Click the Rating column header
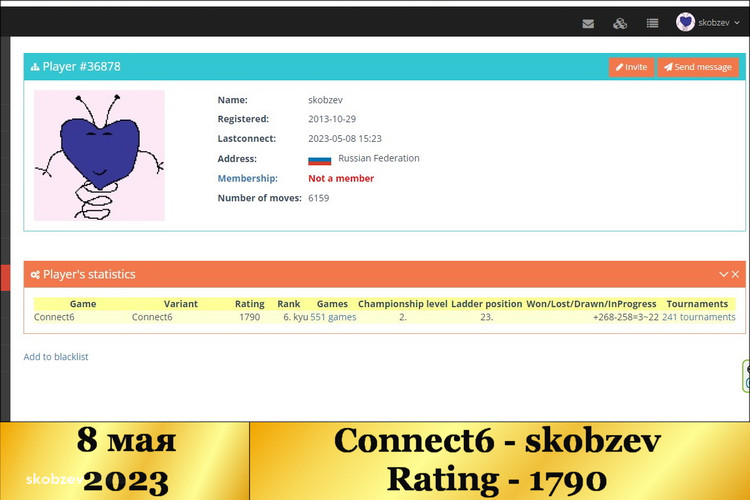 tap(249, 304)
